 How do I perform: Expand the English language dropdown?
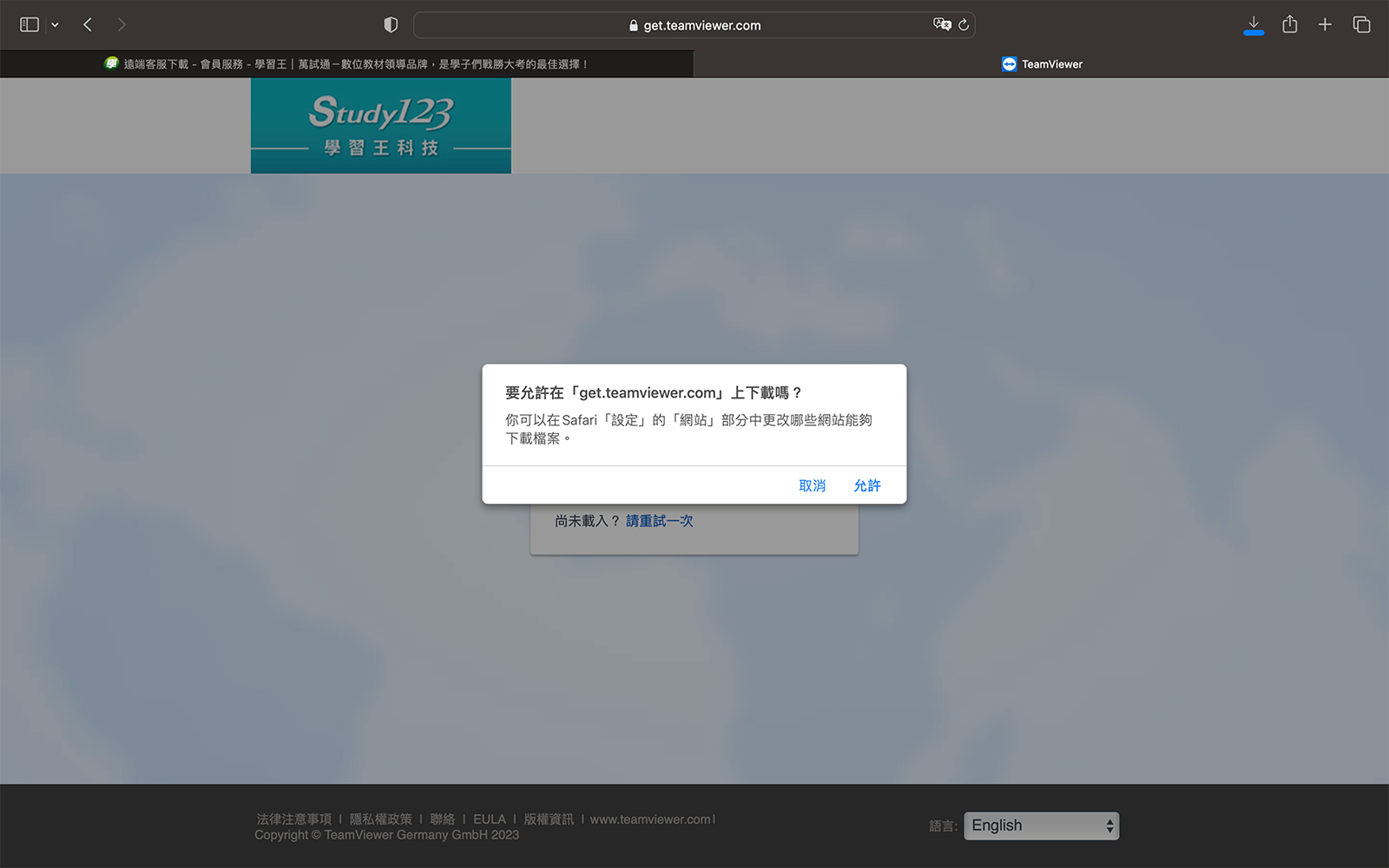pos(1041,825)
